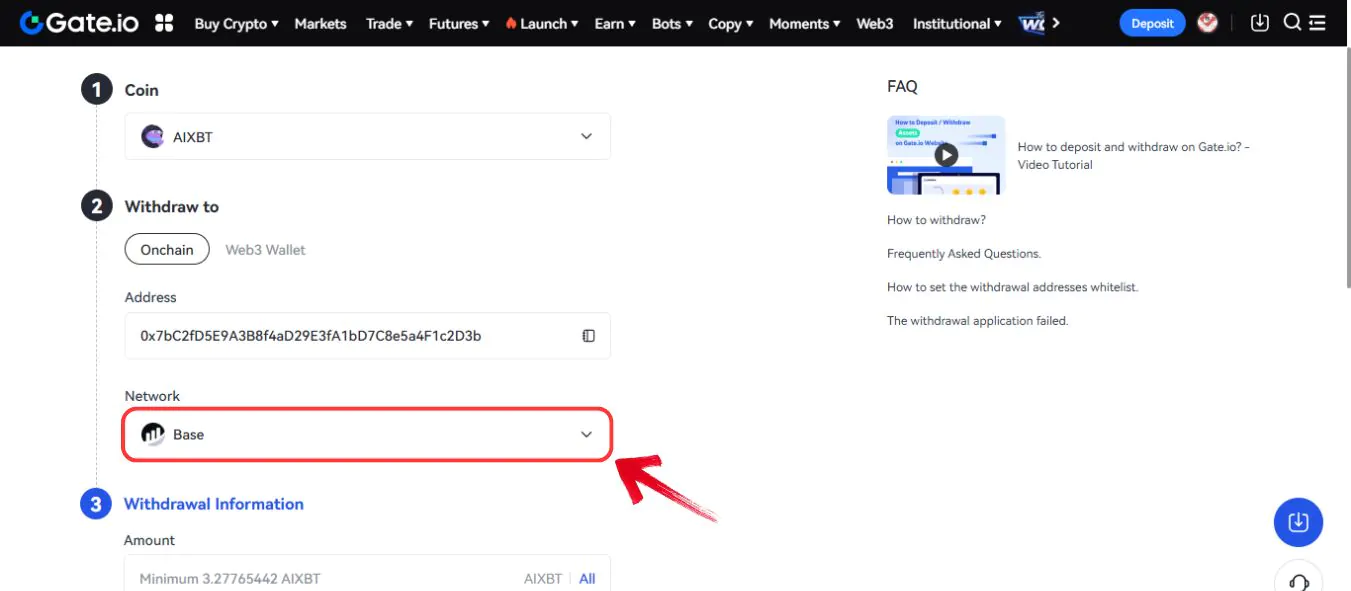Click the withdrawal Address input field
Viewport: 1351px width, 591px height.
tap(367, 336)
